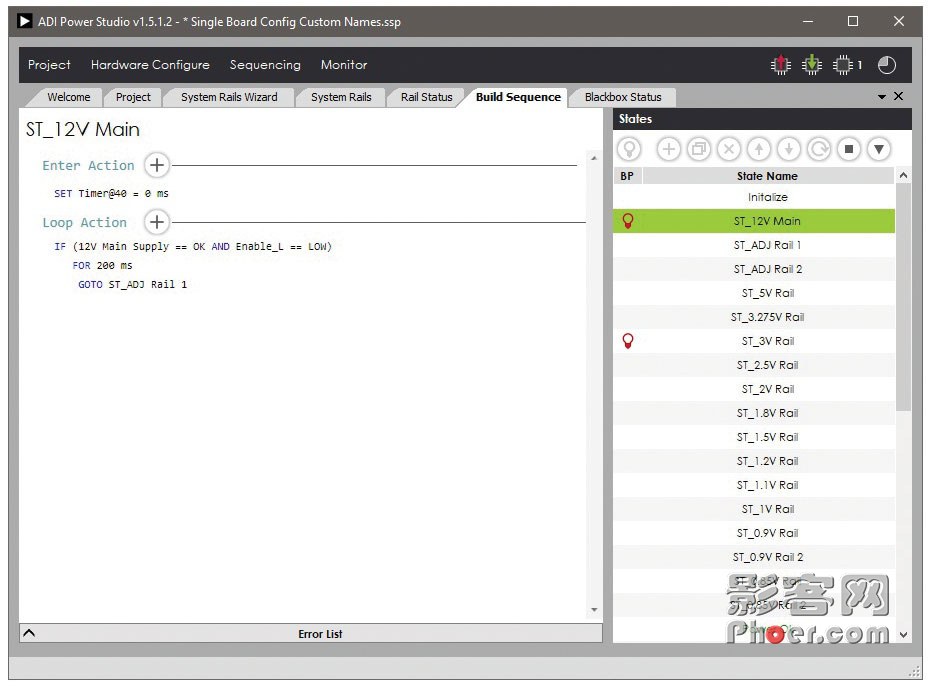
Task: Click the red upload-to-chip icon
Action: tap(780, 64)
